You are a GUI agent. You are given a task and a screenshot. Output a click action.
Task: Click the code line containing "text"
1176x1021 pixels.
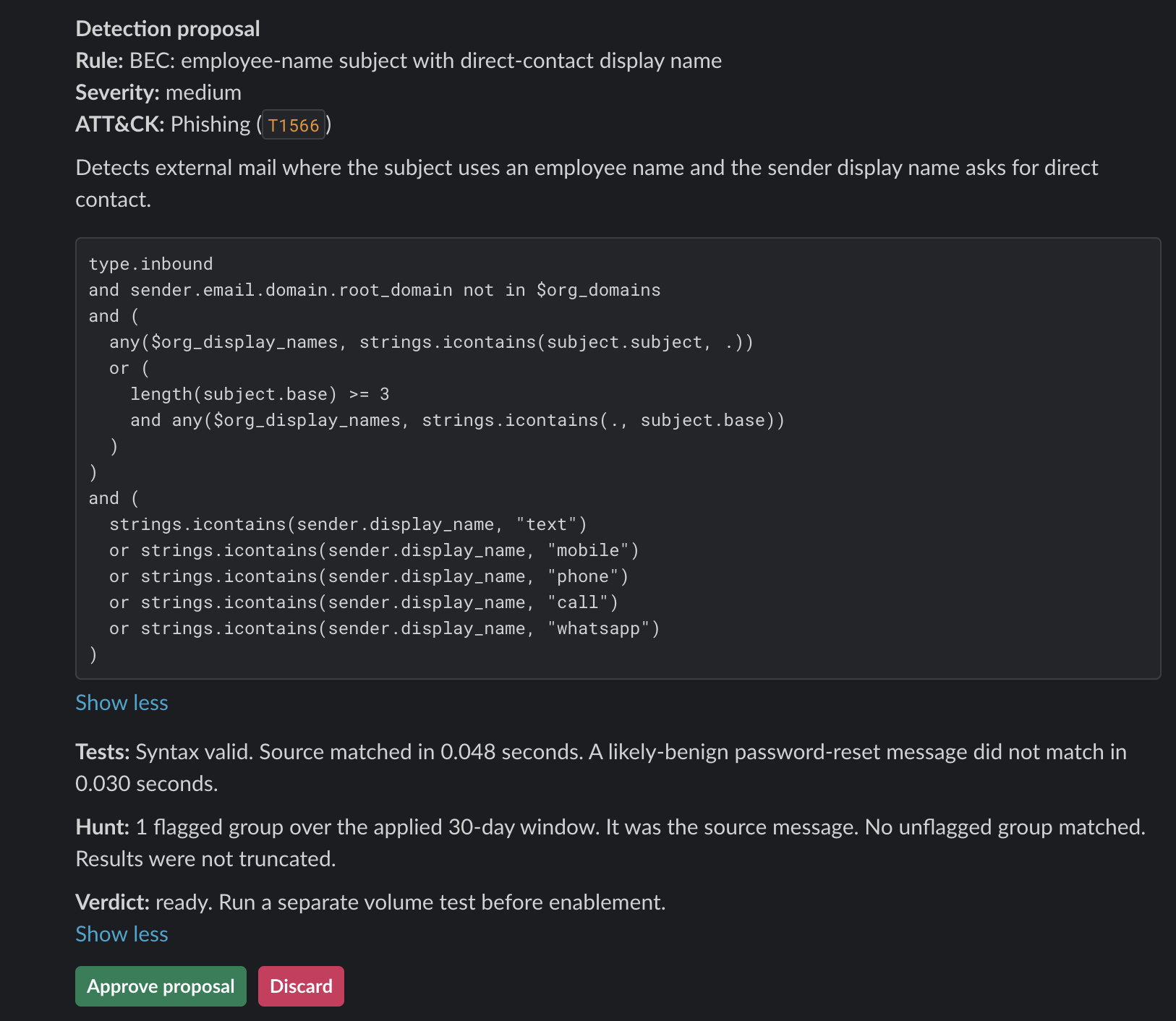(x=348, y=524)
